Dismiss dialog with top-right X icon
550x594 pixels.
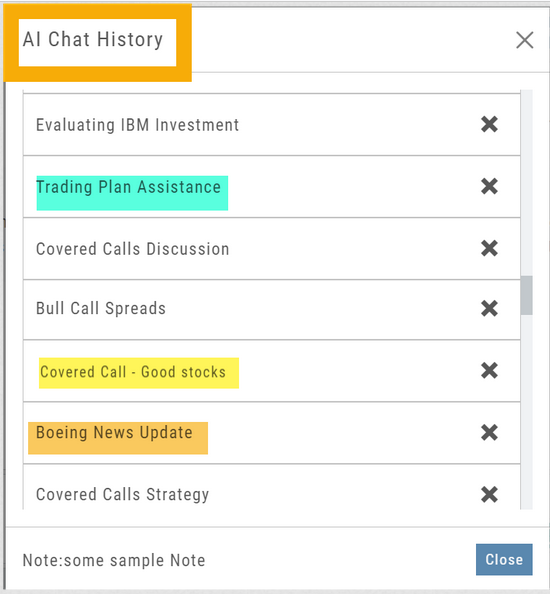(525, 40)
